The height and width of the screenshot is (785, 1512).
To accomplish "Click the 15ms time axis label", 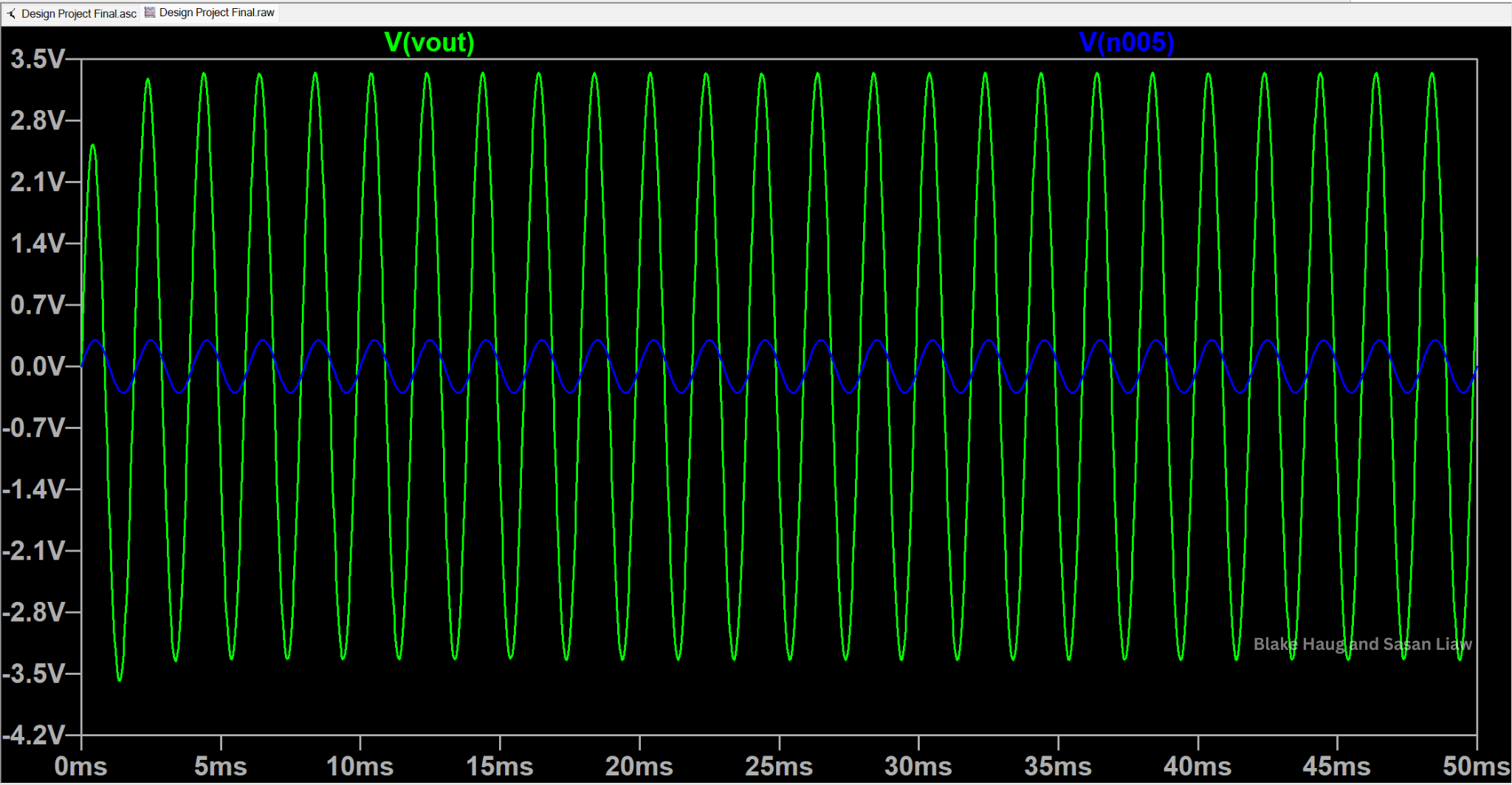I will tap(499, 767).
